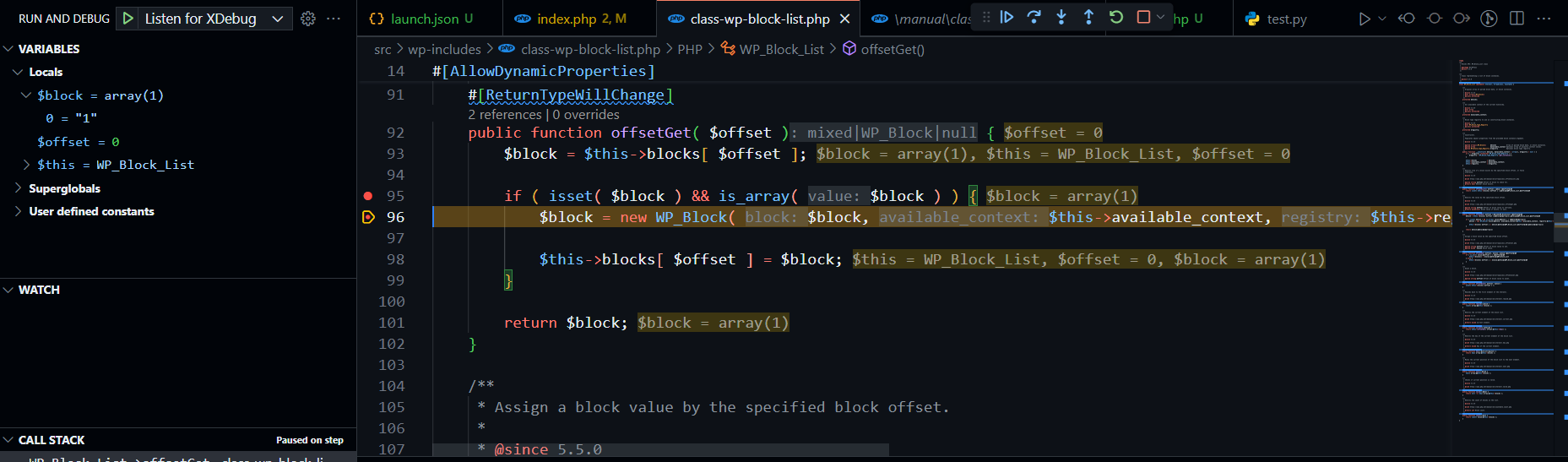Open launch.json via gear icon
Screen dimensions: 1568x462
308,19
